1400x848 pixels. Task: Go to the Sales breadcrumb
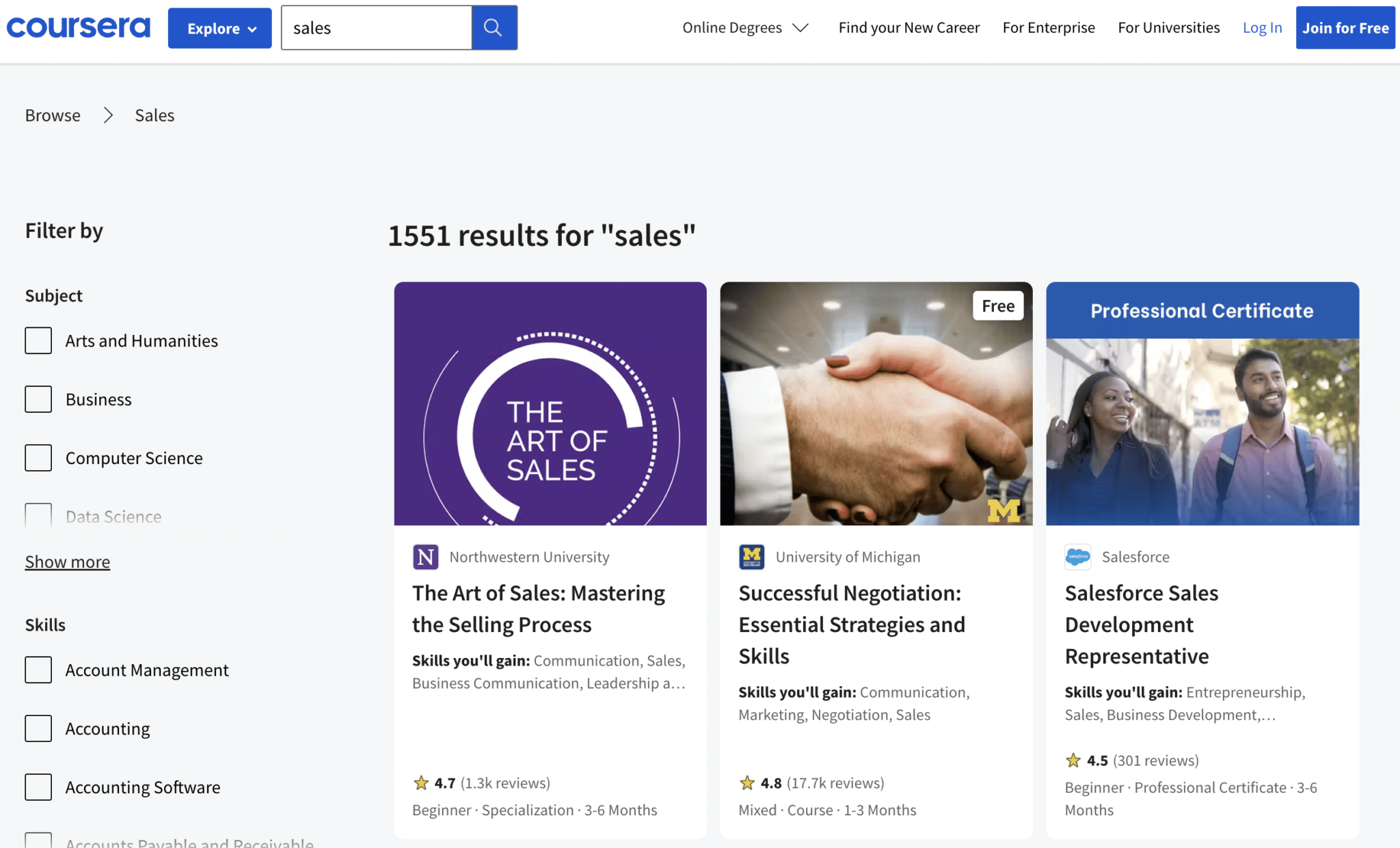click(x=154, y=115)
